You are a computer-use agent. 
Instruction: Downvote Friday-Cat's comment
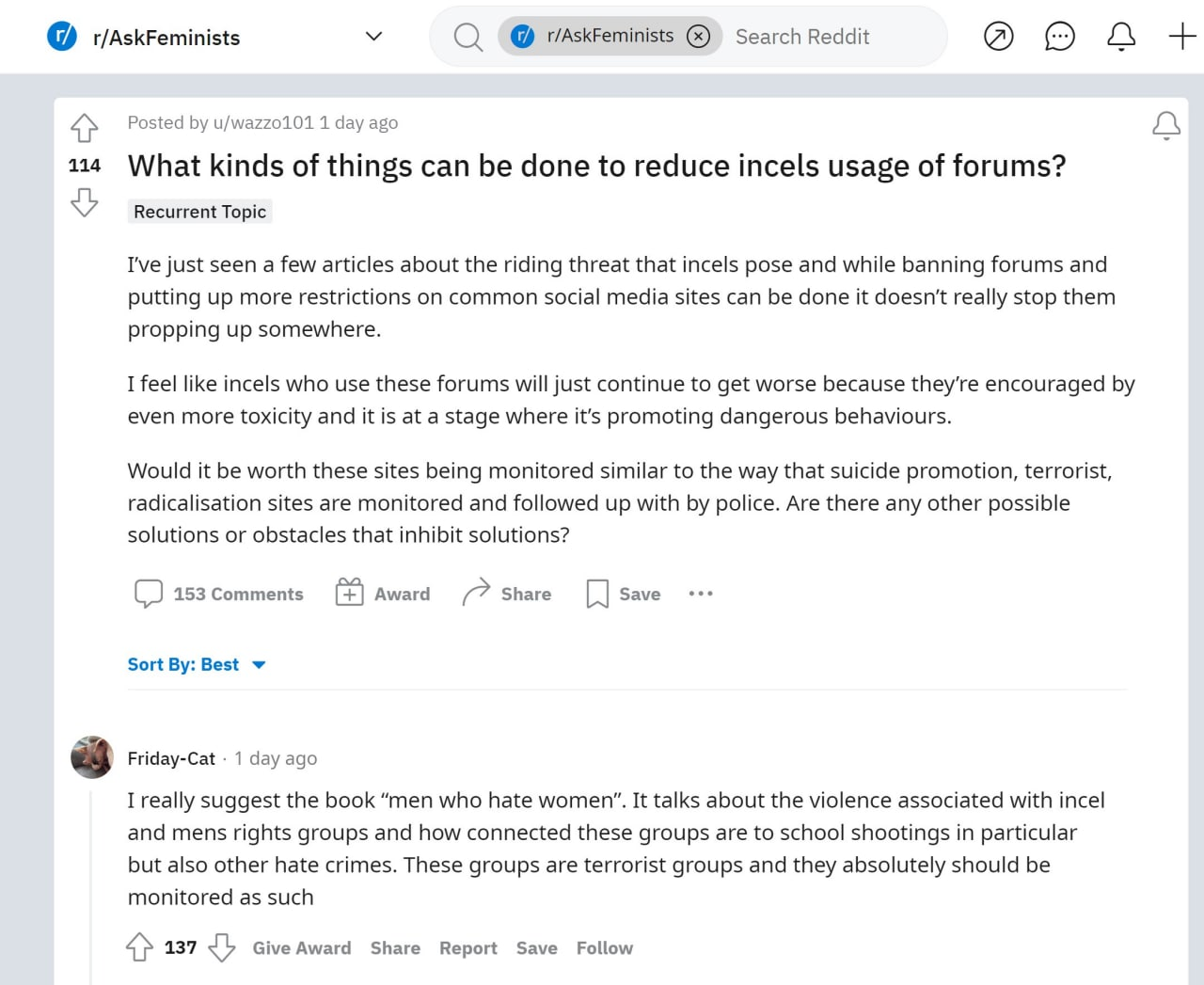click(x=222, y=947)
